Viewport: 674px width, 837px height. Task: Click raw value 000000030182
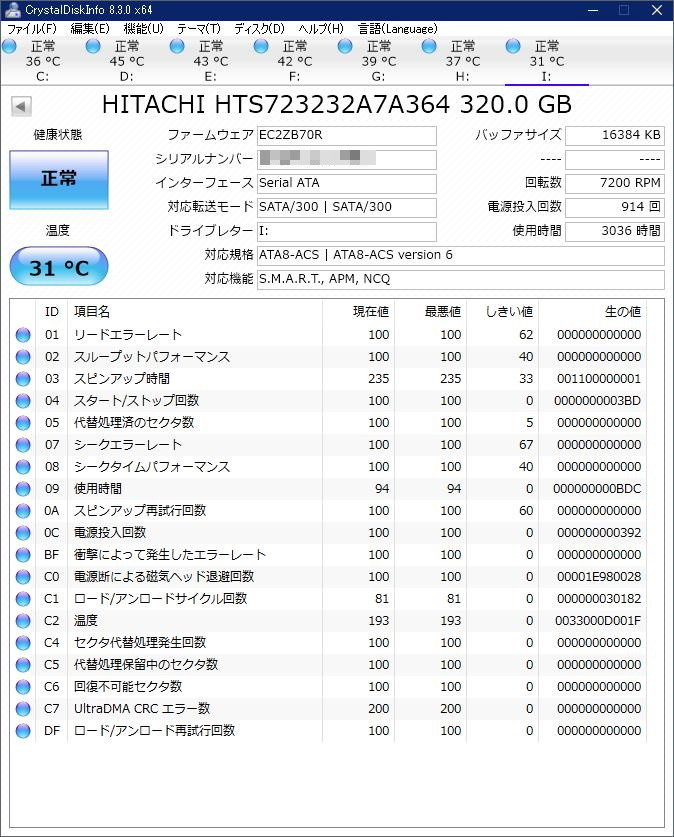coord(599,599)
